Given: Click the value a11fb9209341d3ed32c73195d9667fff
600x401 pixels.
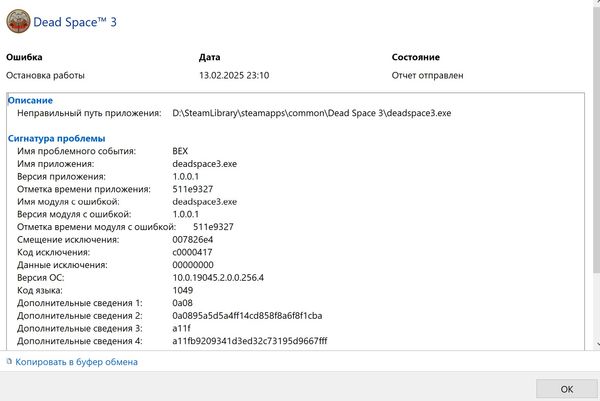Looking at the screenshot, I should (x=250, y=341).
